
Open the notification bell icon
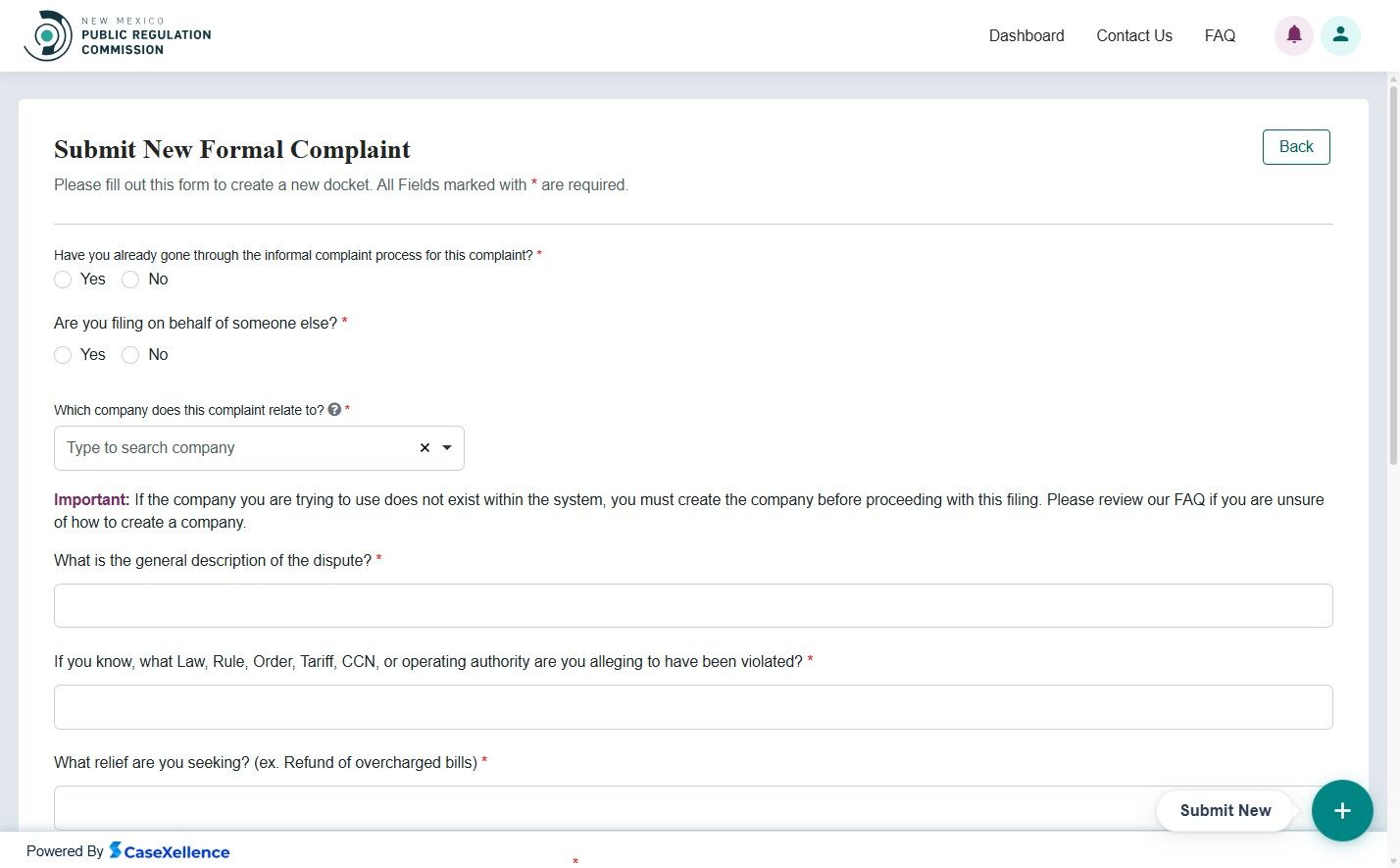click(x=1293, y=34)
